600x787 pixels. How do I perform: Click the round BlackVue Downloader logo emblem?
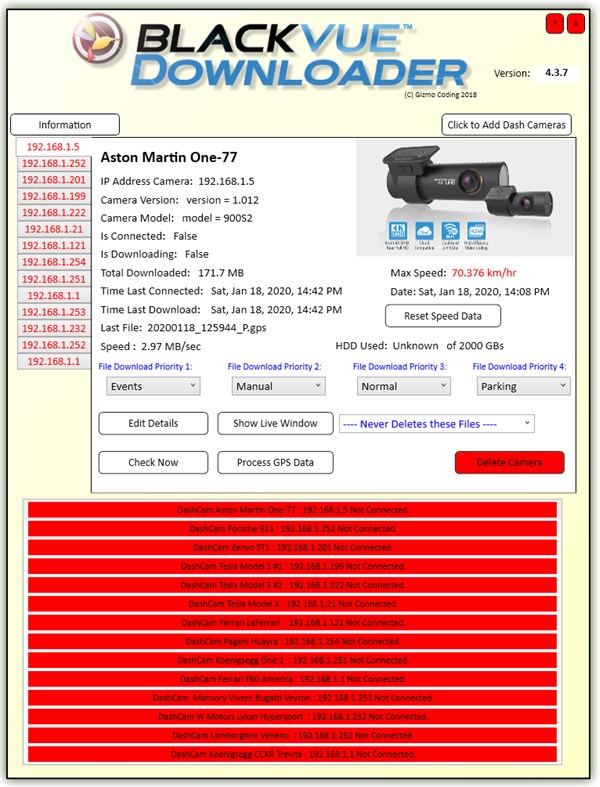pos(97,40)
